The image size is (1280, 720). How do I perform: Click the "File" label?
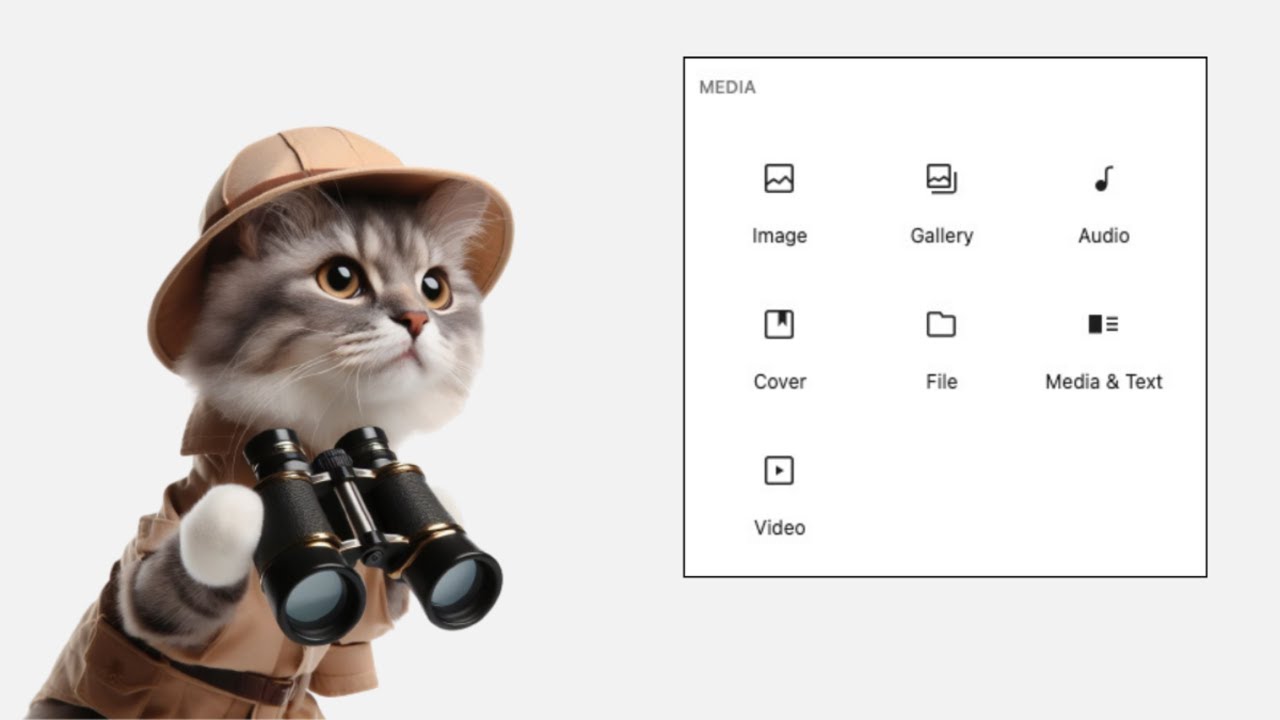point(942,382)
